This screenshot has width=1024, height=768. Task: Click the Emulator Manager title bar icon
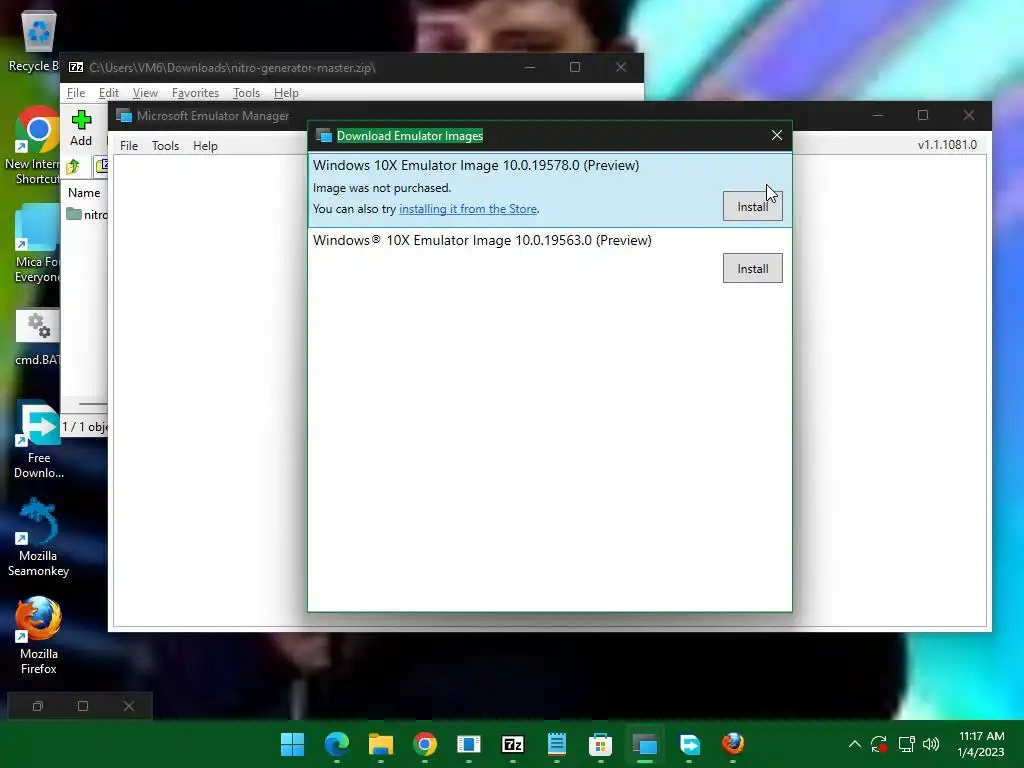click(x=123, y=116)
